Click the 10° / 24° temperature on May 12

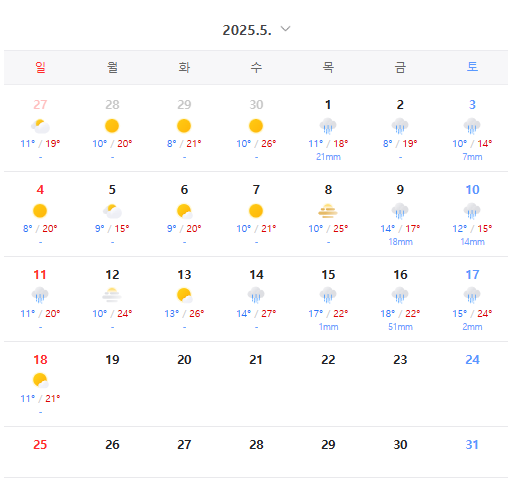[x=112, y=314]
